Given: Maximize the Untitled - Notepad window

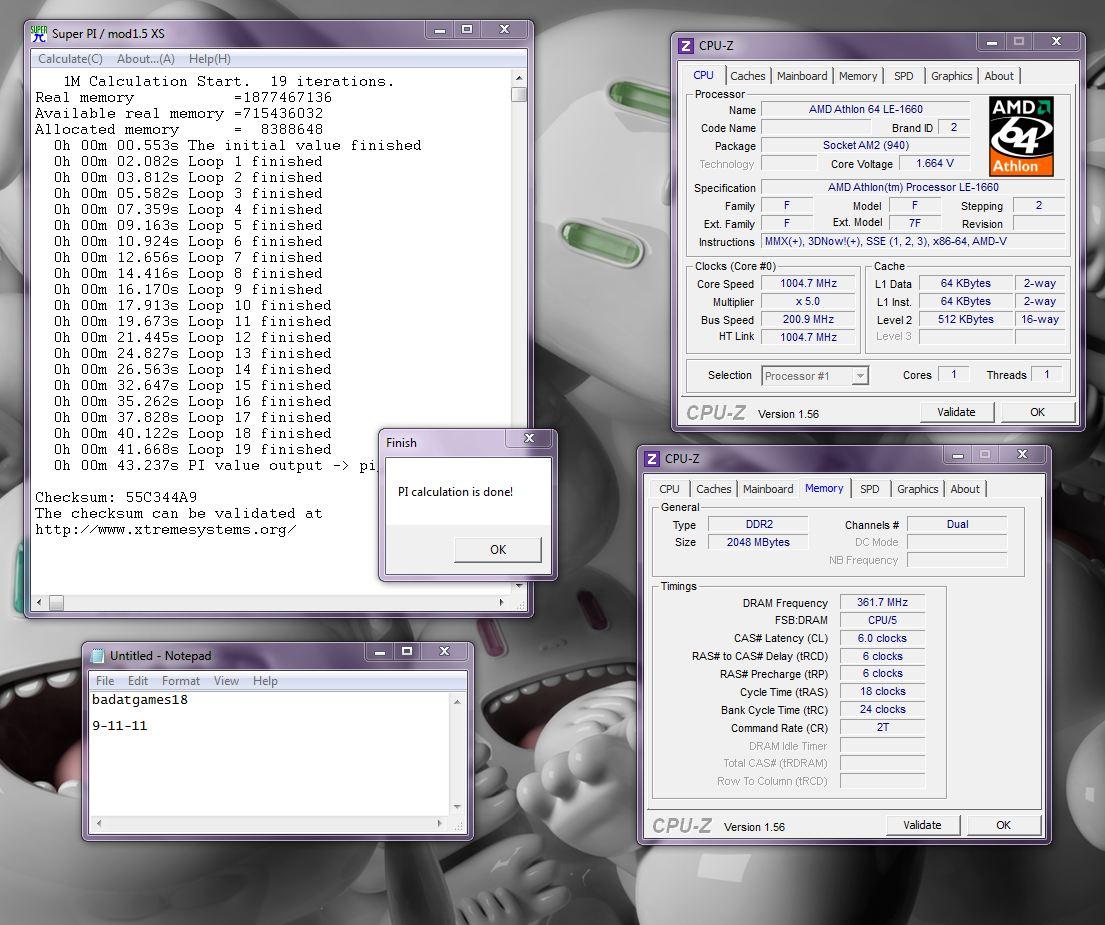Looking at the screenshot, I should tap(407, 652).
